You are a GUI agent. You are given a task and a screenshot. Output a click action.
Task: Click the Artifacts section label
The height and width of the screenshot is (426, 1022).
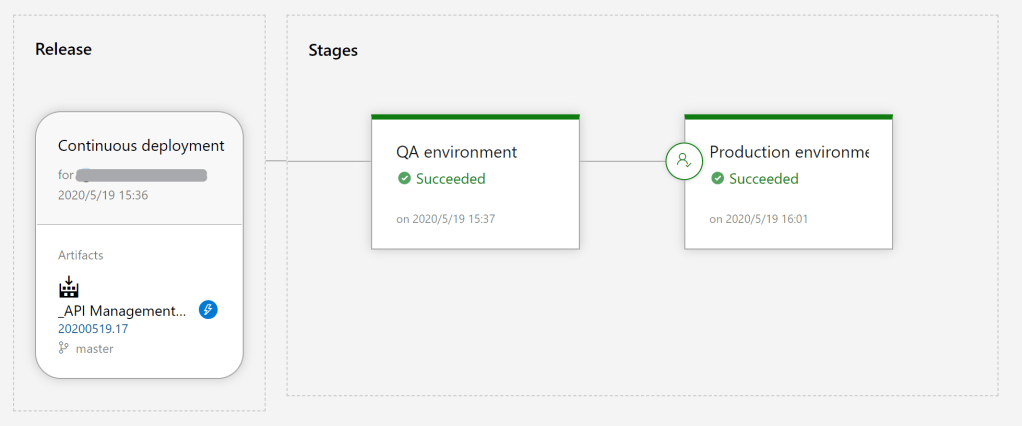point(80,255)
